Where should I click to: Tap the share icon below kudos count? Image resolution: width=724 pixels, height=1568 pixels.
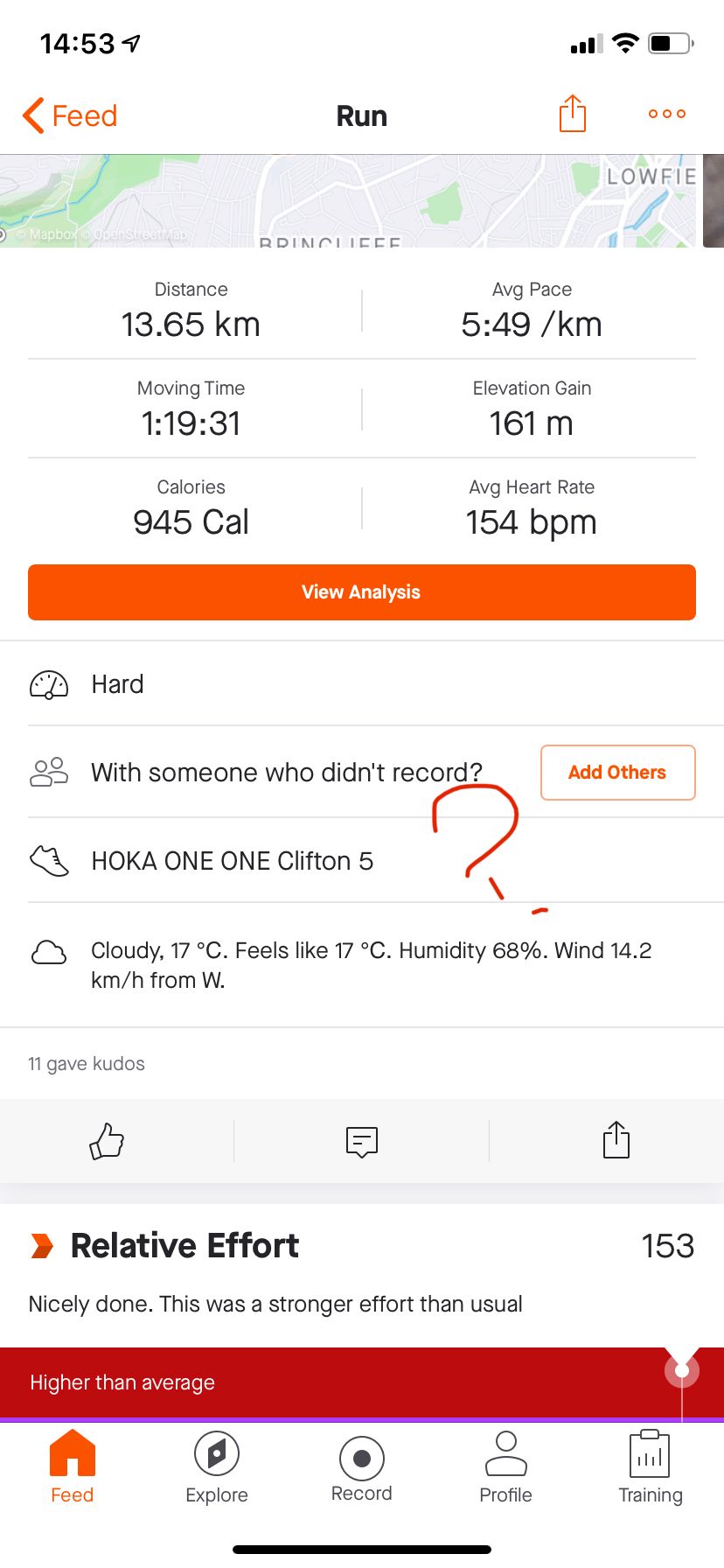tap(616, 1140)
